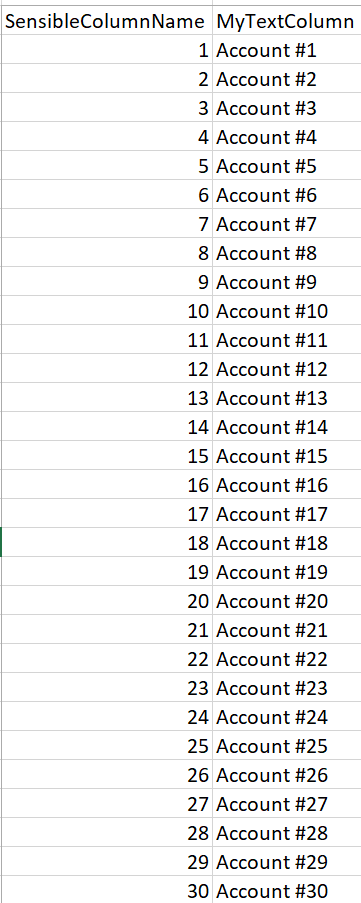The image size is (361, 903).
Task: Select the Account #15 text cell
Action: pos(287,456)
